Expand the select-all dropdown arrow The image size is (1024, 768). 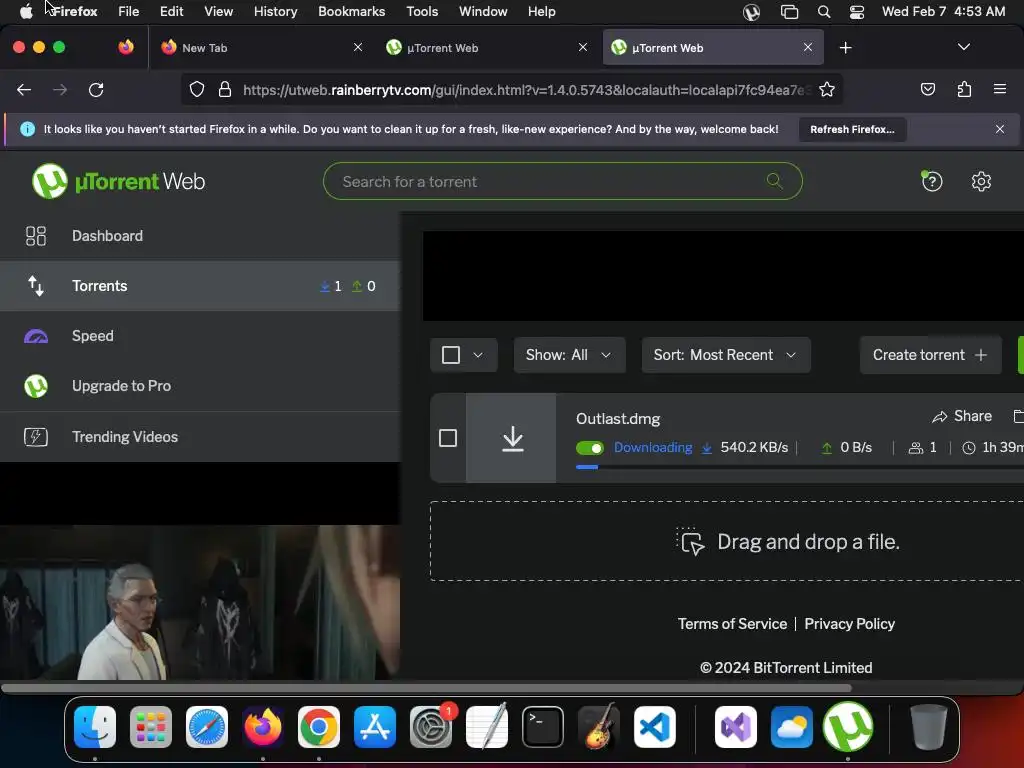(478, 355)
